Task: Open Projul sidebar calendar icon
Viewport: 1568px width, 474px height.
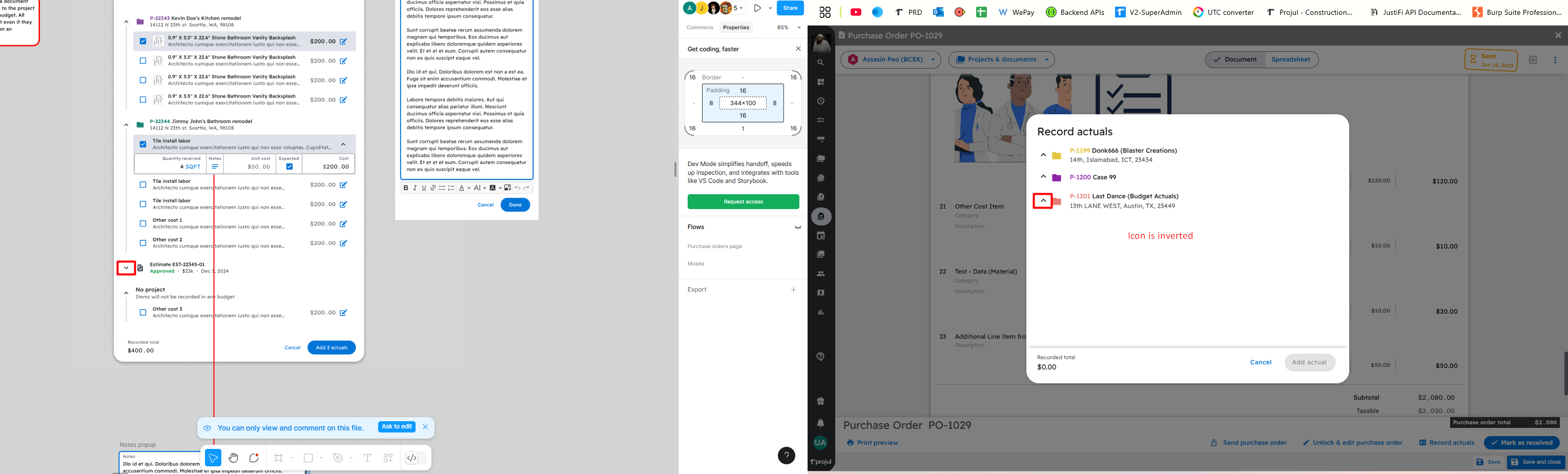Action: tap(820, 236)
